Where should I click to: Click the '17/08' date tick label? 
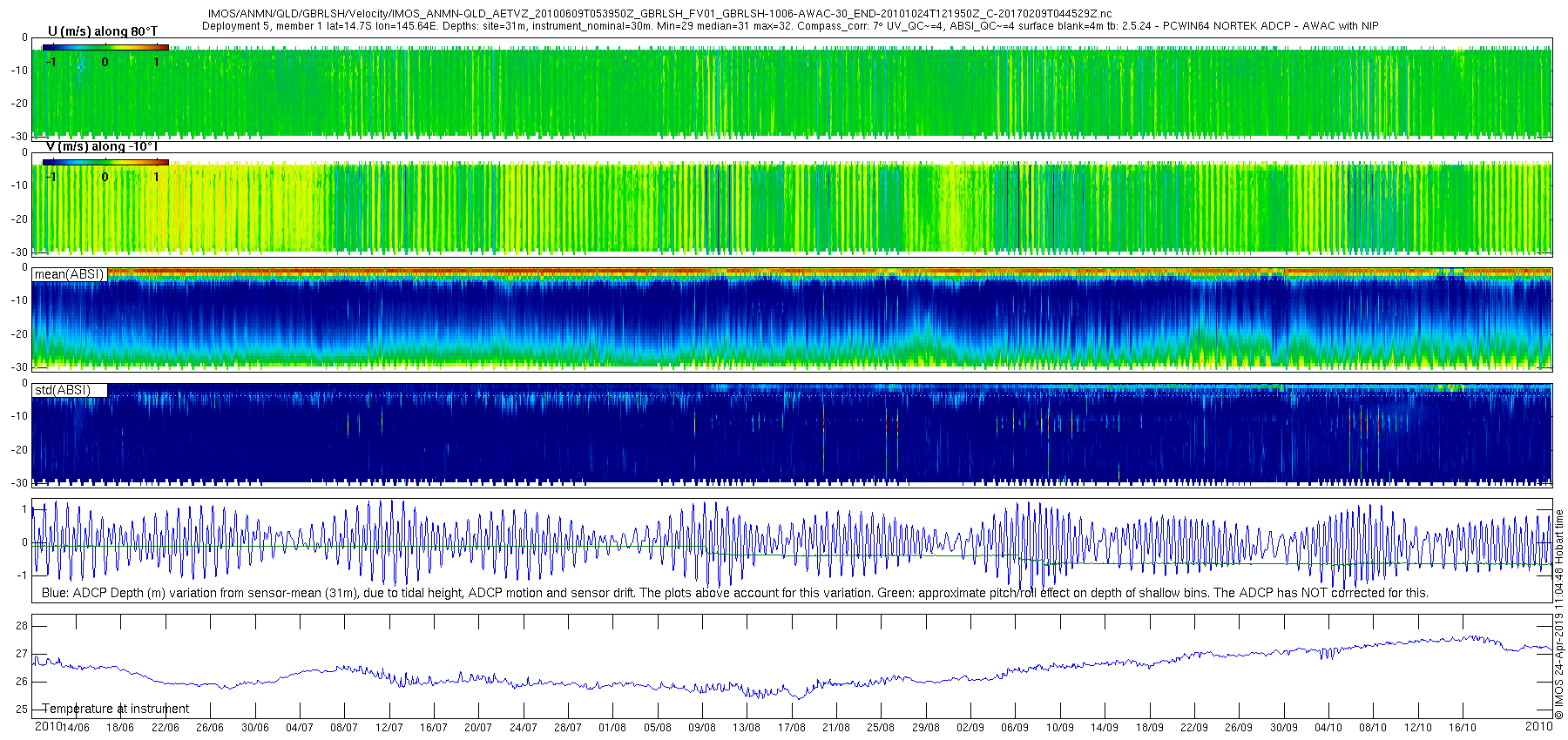pos(792,728)
